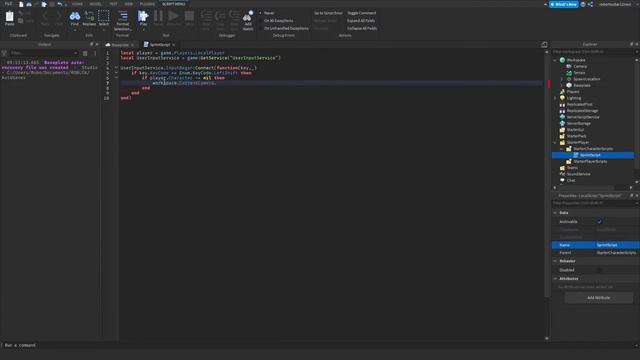
Task: Click the Format Selection icon
Action: click(122, 16)
